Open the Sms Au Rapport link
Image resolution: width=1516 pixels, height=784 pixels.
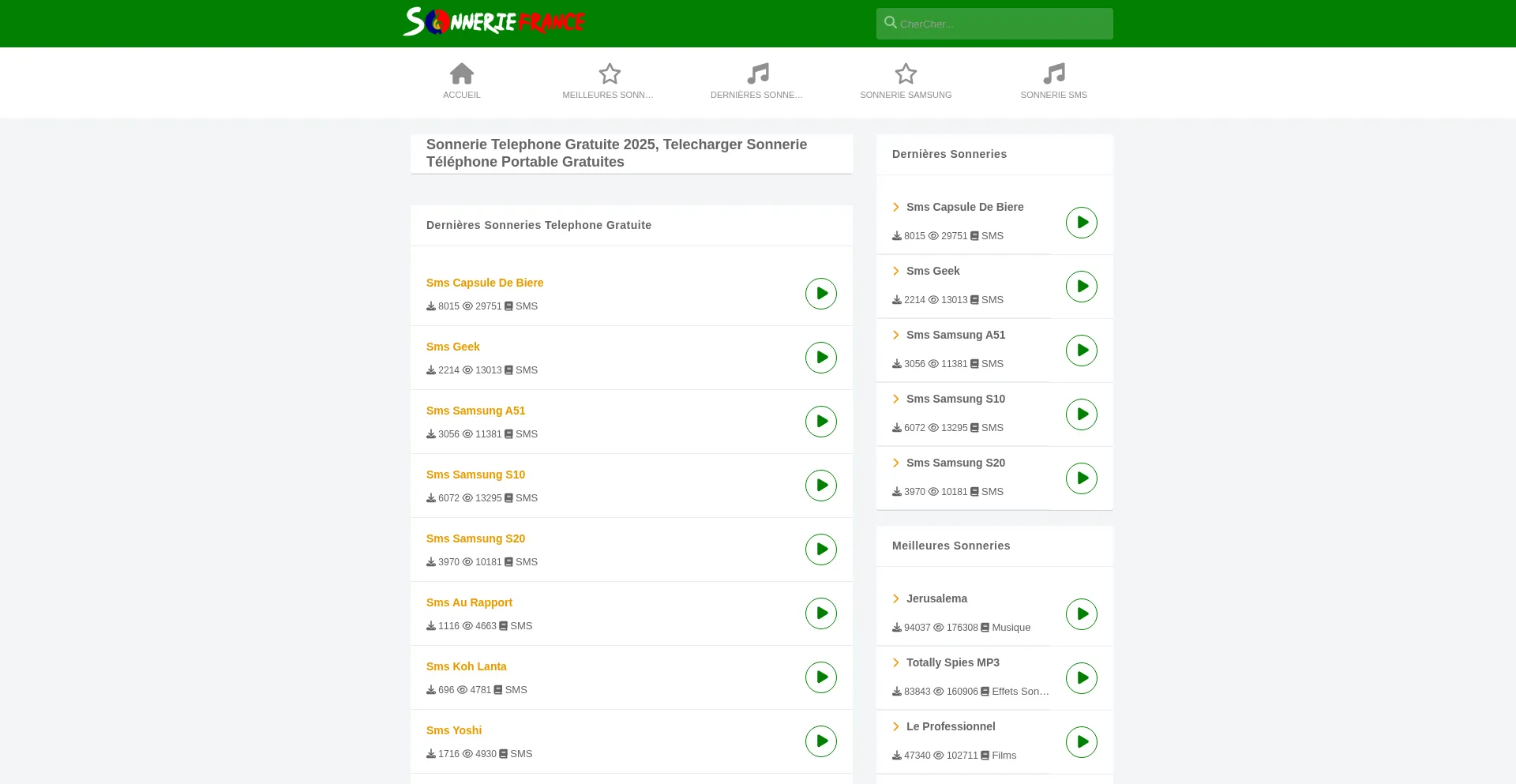pyautogui.click(x=469, y=602)
